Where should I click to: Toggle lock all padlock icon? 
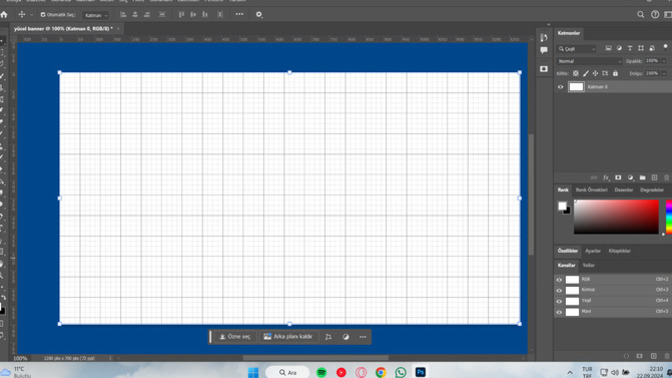tap(615, 74)
